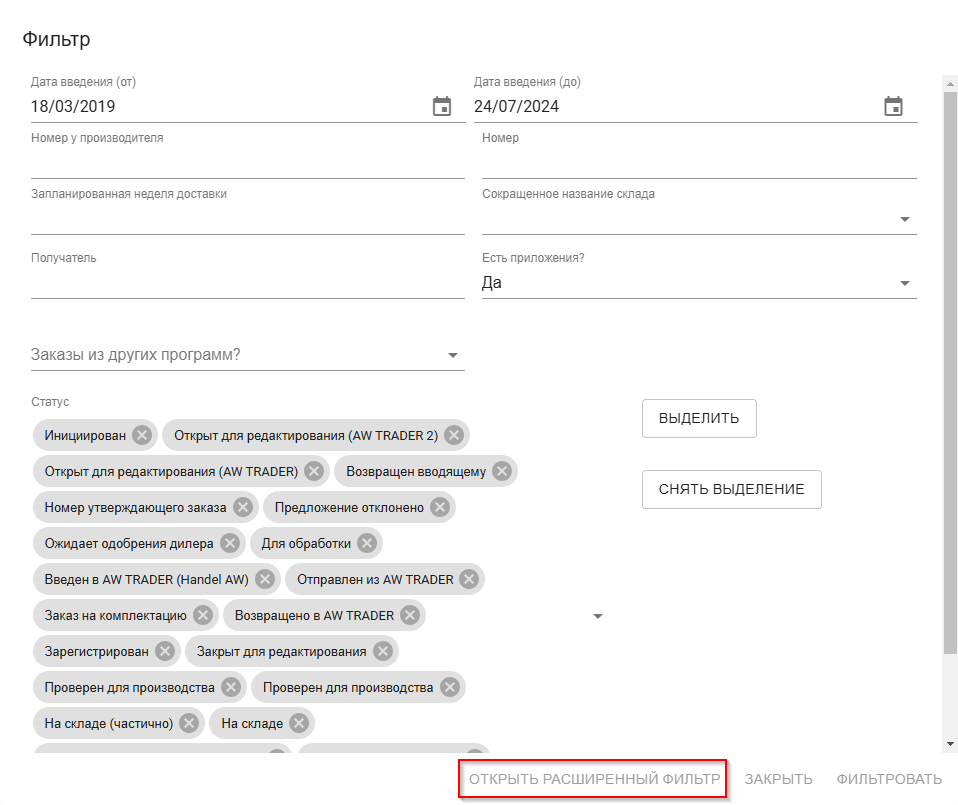Open the extended filter

point(594,779)
